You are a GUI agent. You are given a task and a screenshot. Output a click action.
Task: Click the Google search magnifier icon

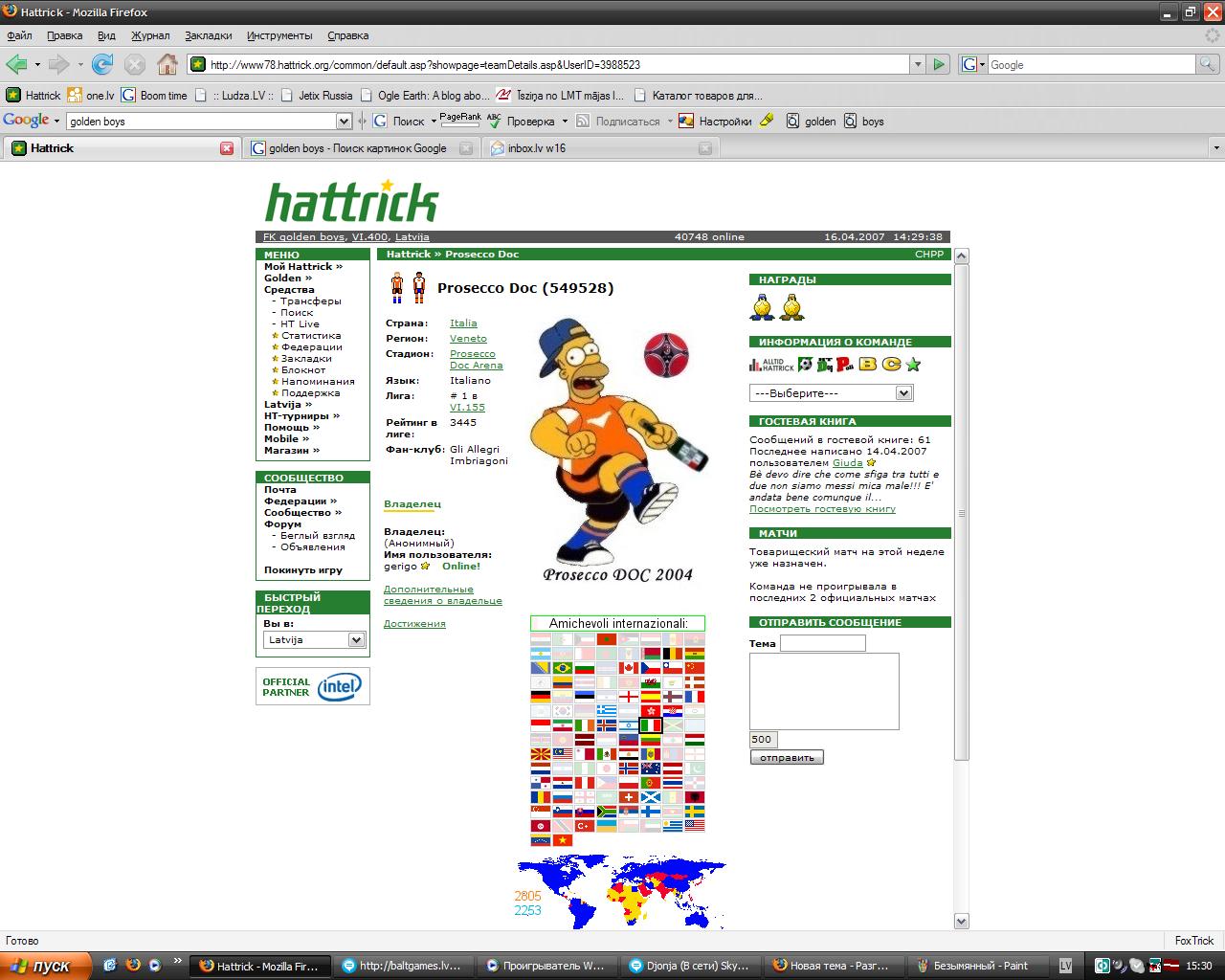pos(1209,64)
